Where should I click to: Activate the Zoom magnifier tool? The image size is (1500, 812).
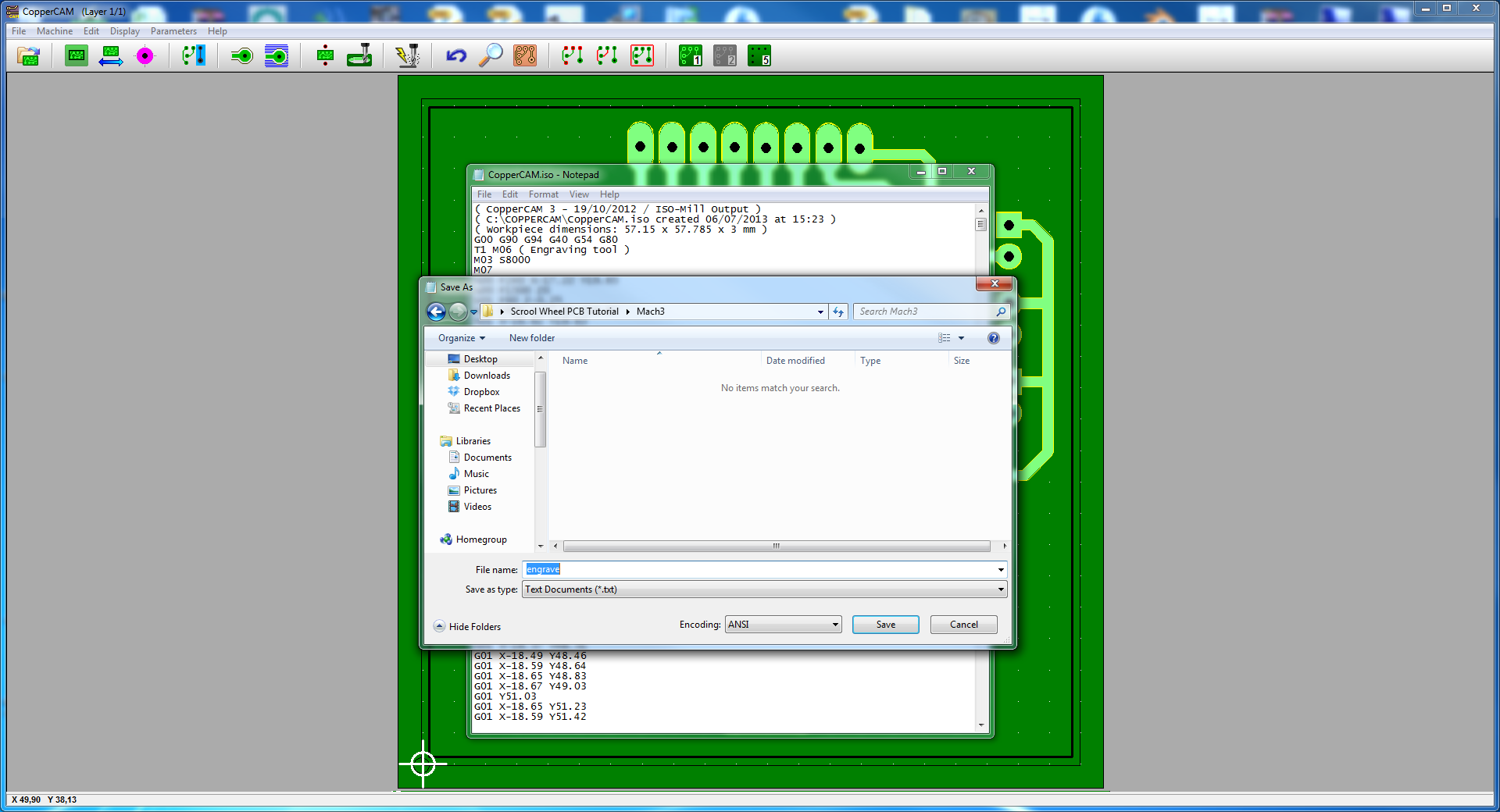click(490, 55)
